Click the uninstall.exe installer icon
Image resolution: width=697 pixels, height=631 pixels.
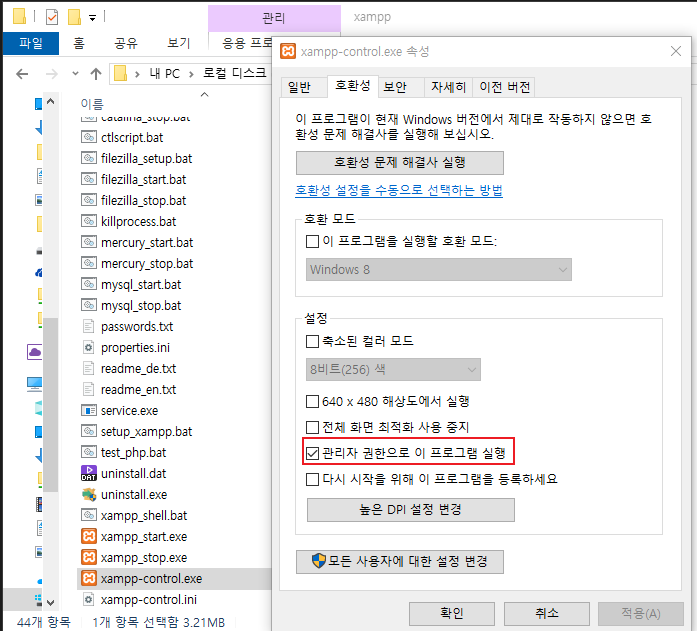(x=89, y=494)
